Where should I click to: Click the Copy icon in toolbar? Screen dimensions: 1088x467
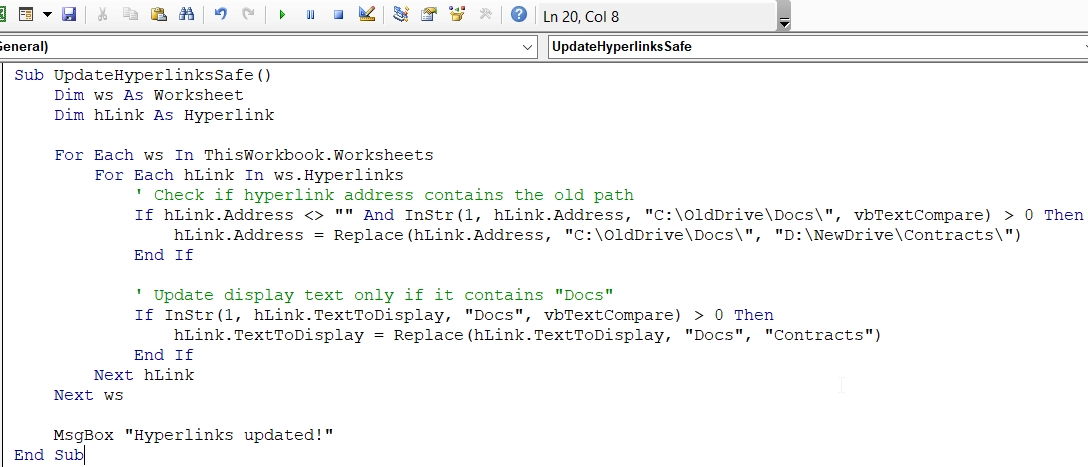click(x=131, y=15)
